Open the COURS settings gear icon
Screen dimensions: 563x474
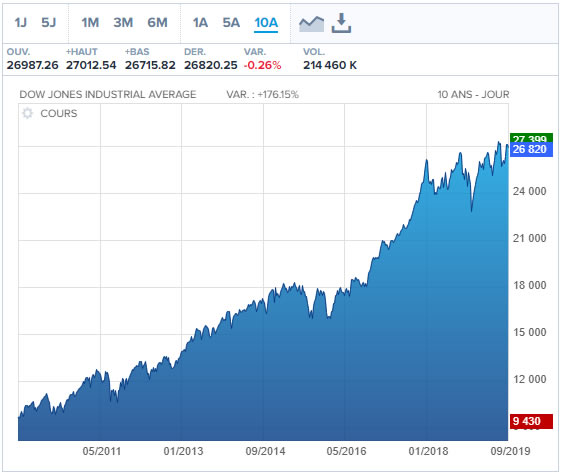point(27,113)
